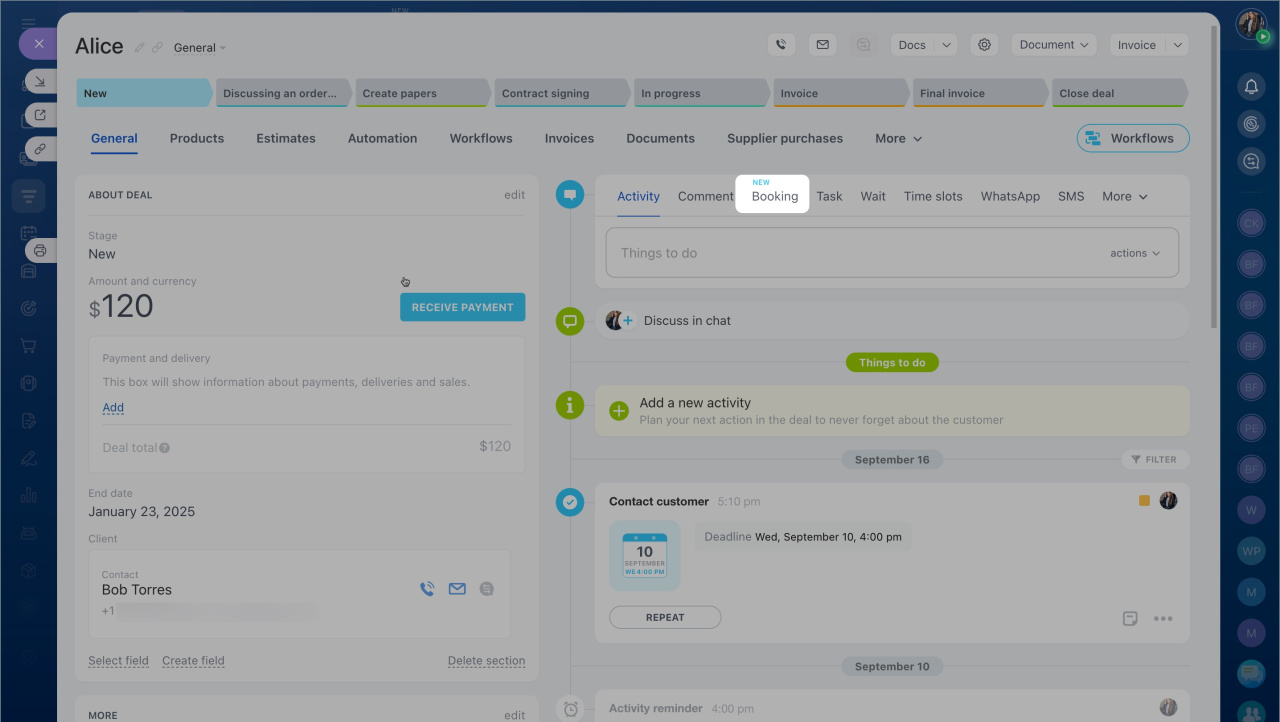This screenshot has width=1280, height=722.
Task: Click the phone call icon in header
Action: click(781, 45)
